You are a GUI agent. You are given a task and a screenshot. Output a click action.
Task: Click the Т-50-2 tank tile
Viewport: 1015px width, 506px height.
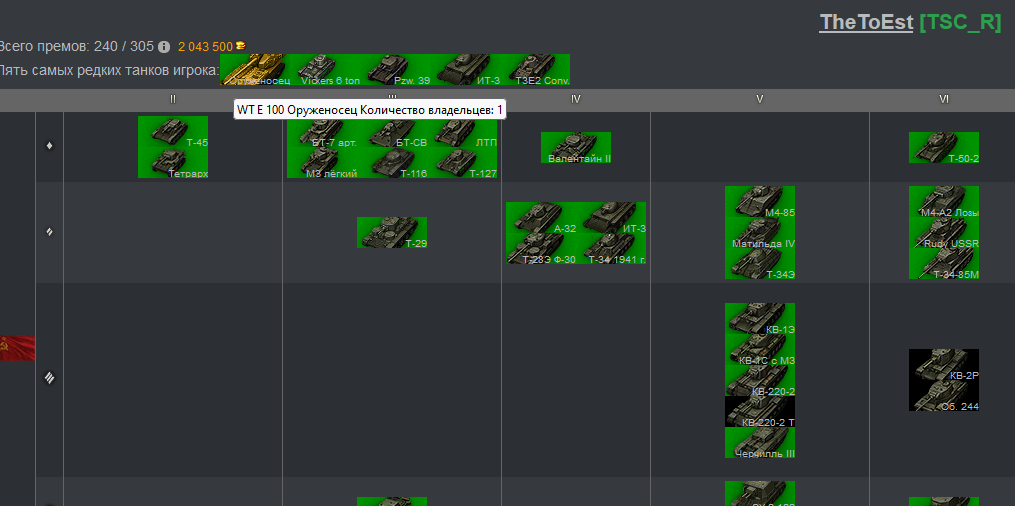pyautogui.click(x=944, y=148)
